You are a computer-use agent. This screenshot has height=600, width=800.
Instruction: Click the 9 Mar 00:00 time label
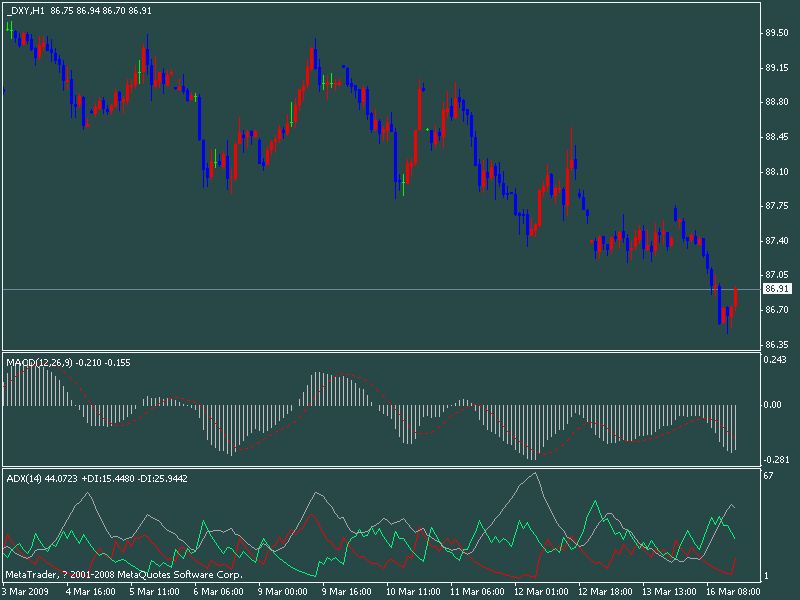pyautogui.click(x=283, y=592)
